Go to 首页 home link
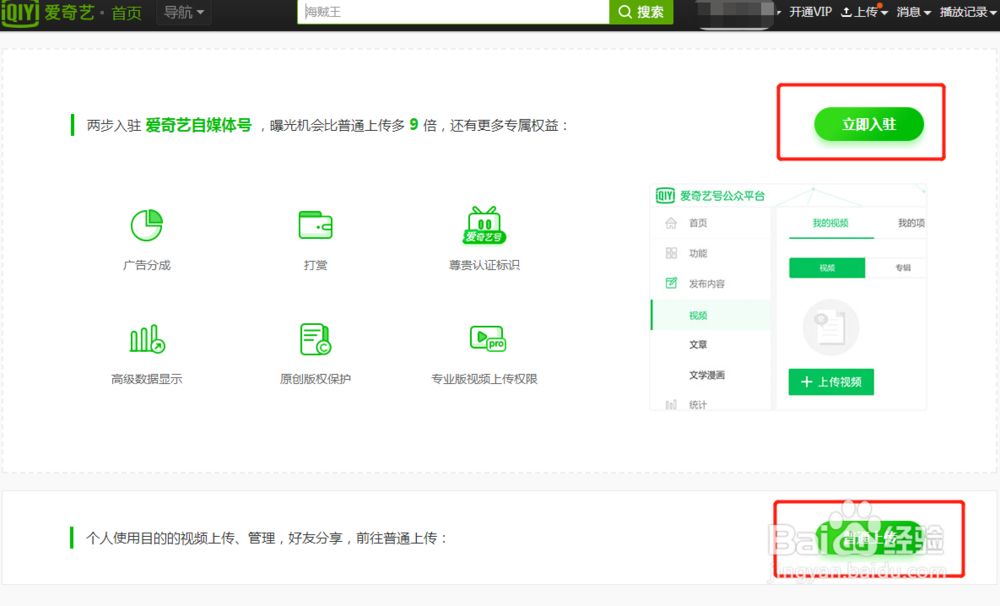 coord(126,13)
